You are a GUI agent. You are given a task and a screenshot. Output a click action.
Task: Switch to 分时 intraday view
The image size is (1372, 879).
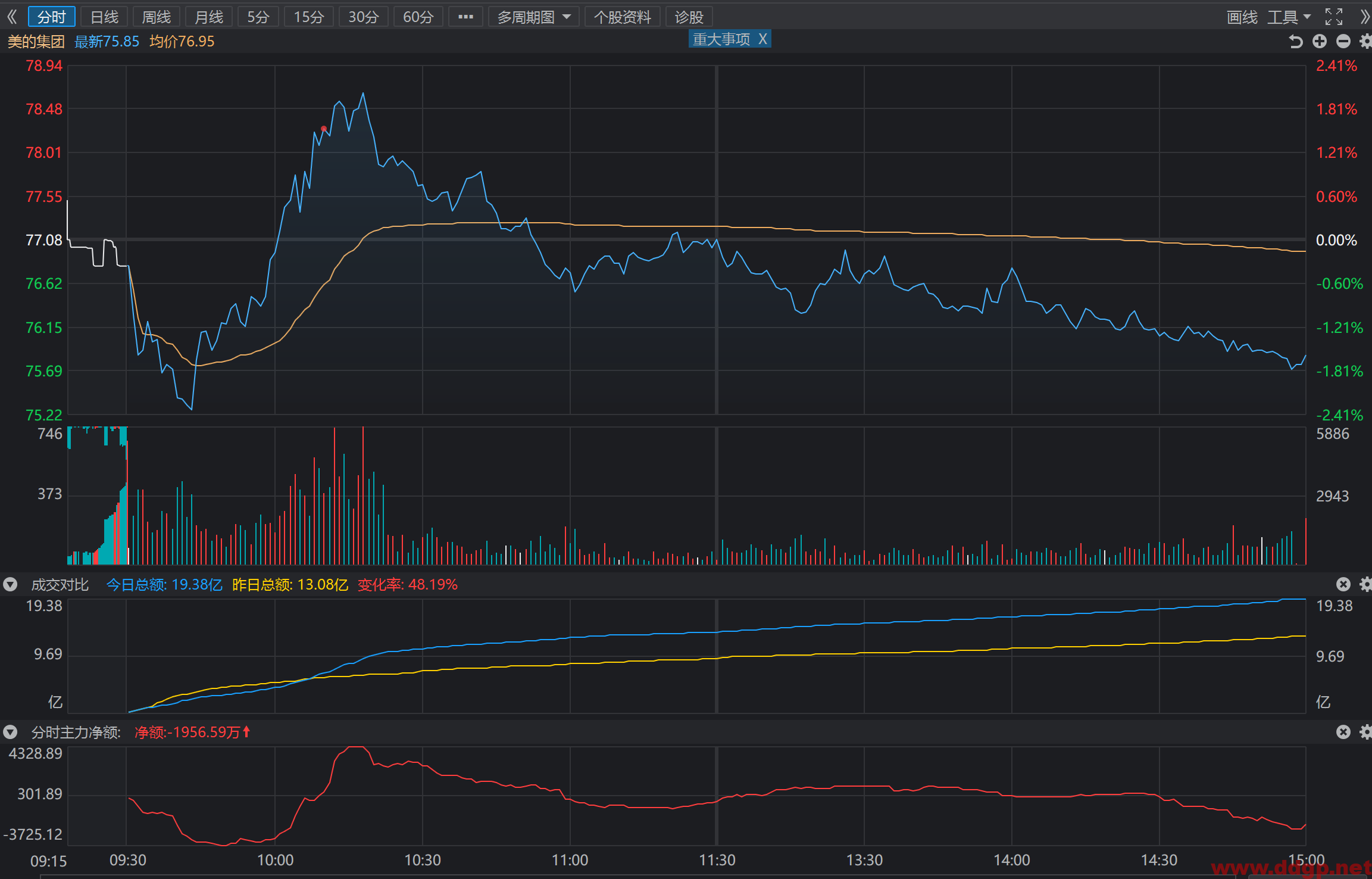tap(52, 17)
